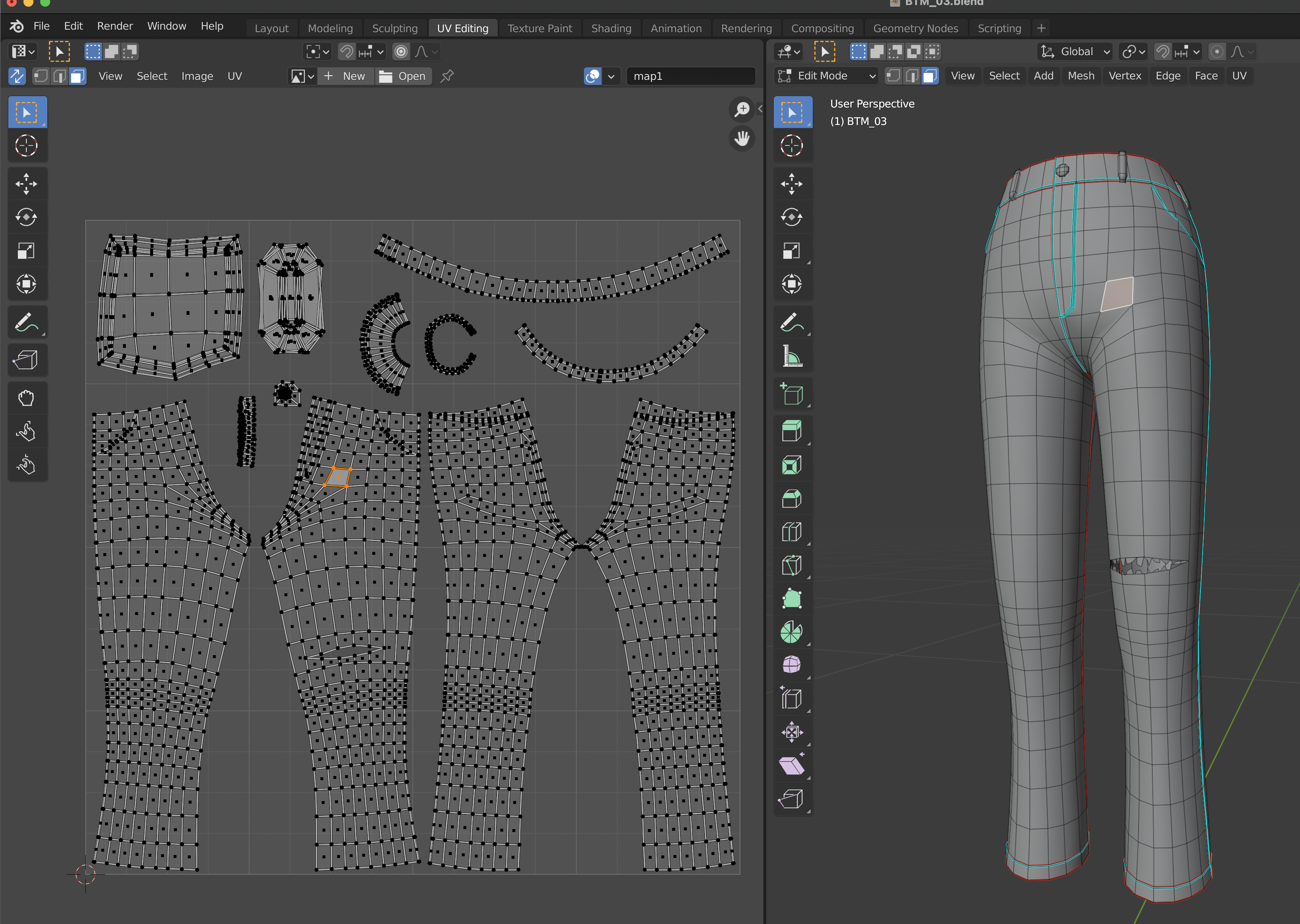Viewport: 1300px width, 924px height.
Task: Open the UV editor type dropdown
Action: pos(23,52)
